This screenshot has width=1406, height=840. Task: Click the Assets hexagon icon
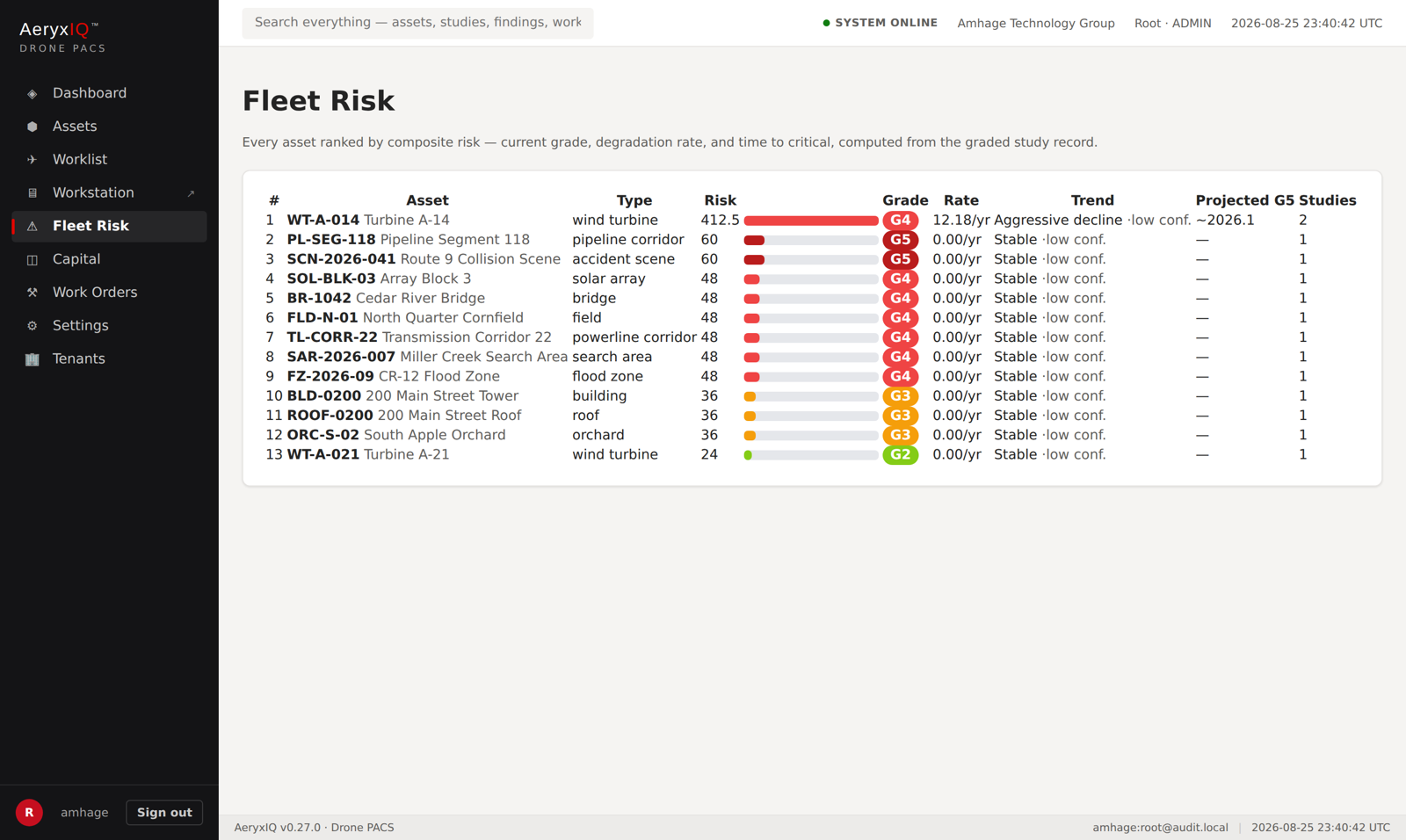coord(33,127)
